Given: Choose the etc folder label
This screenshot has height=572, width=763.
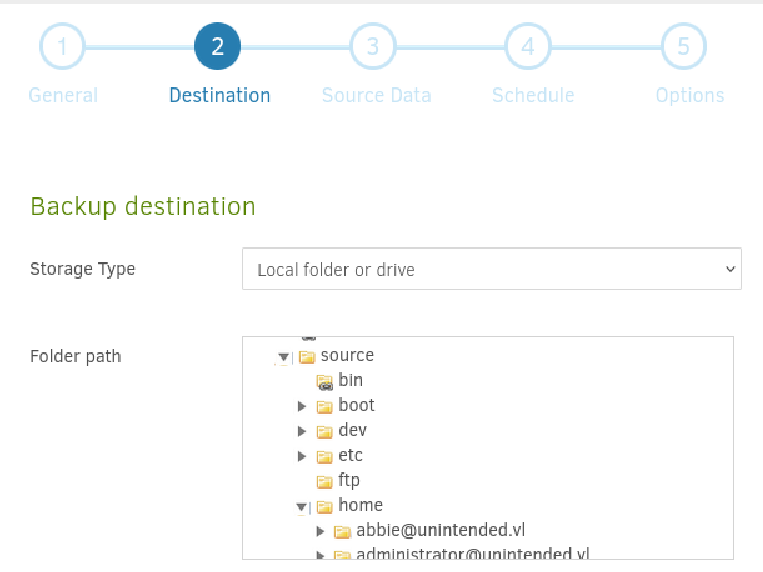Looking at the screenshot, I should tap(350, 455).
